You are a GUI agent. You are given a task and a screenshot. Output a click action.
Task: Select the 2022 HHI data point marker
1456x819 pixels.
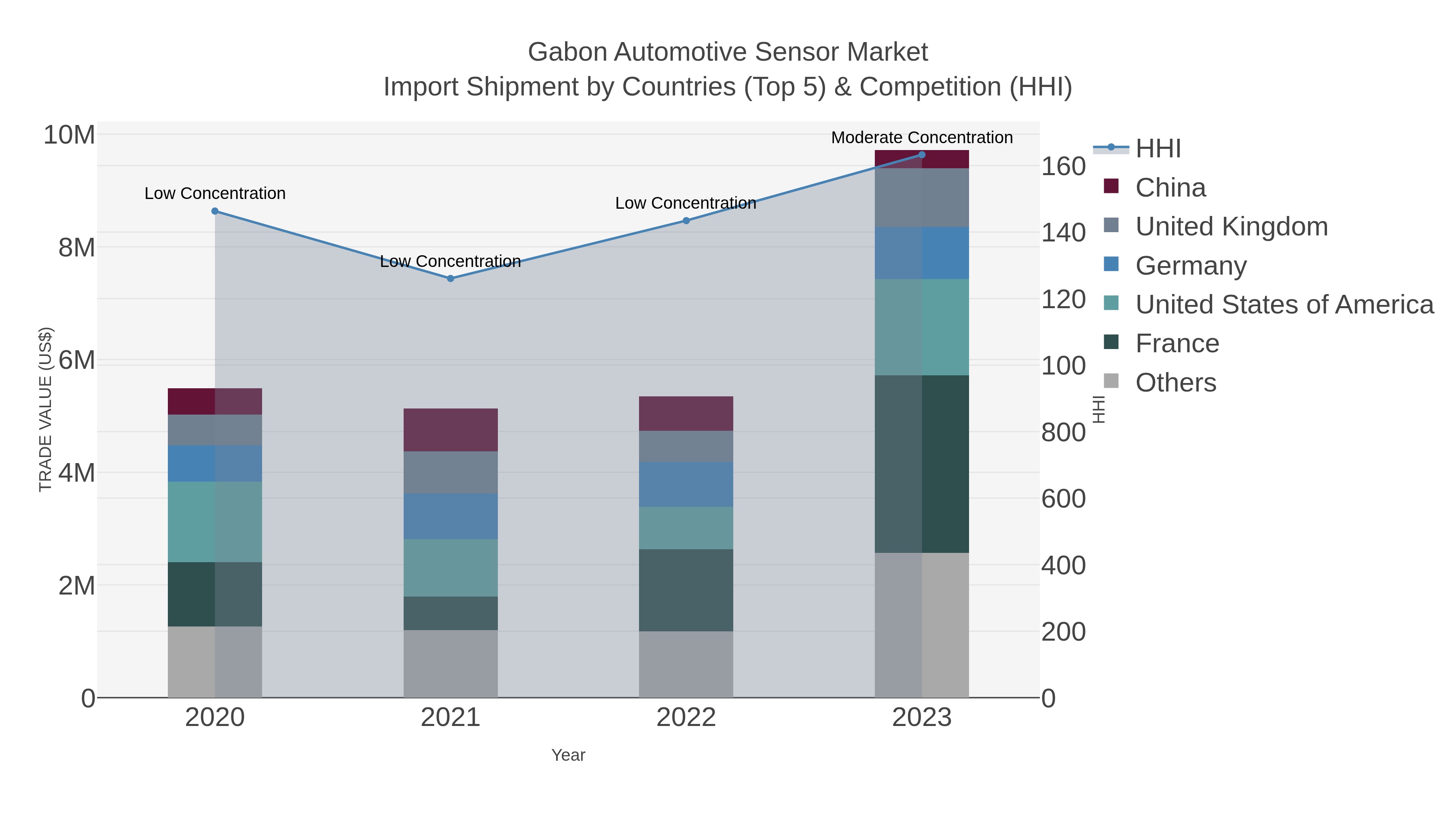tap(686, 221)
